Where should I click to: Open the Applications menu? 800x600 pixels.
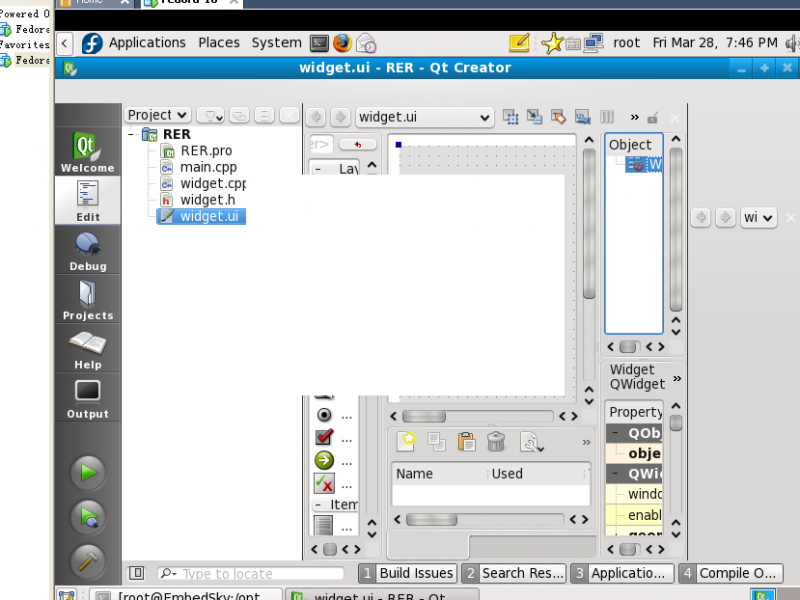pyautogui.click(x=147, y=43)
